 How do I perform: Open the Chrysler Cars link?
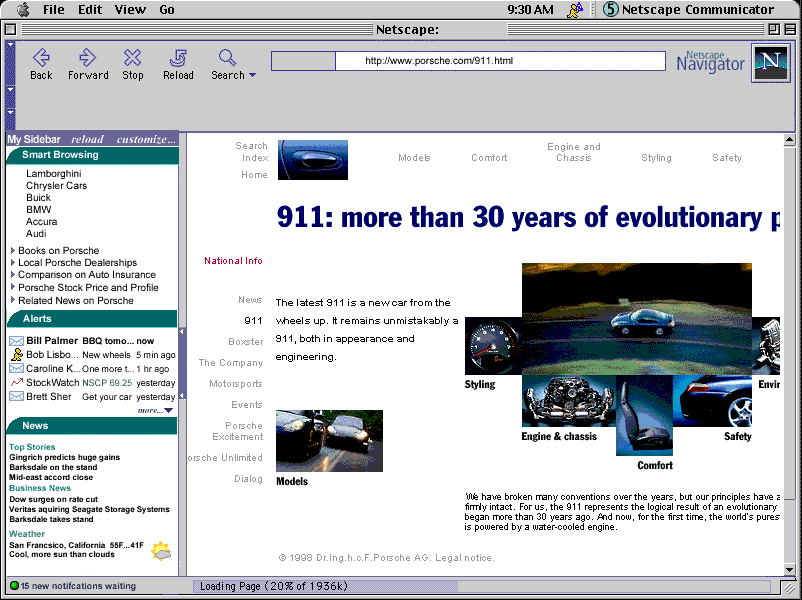(x=56, y=186)
